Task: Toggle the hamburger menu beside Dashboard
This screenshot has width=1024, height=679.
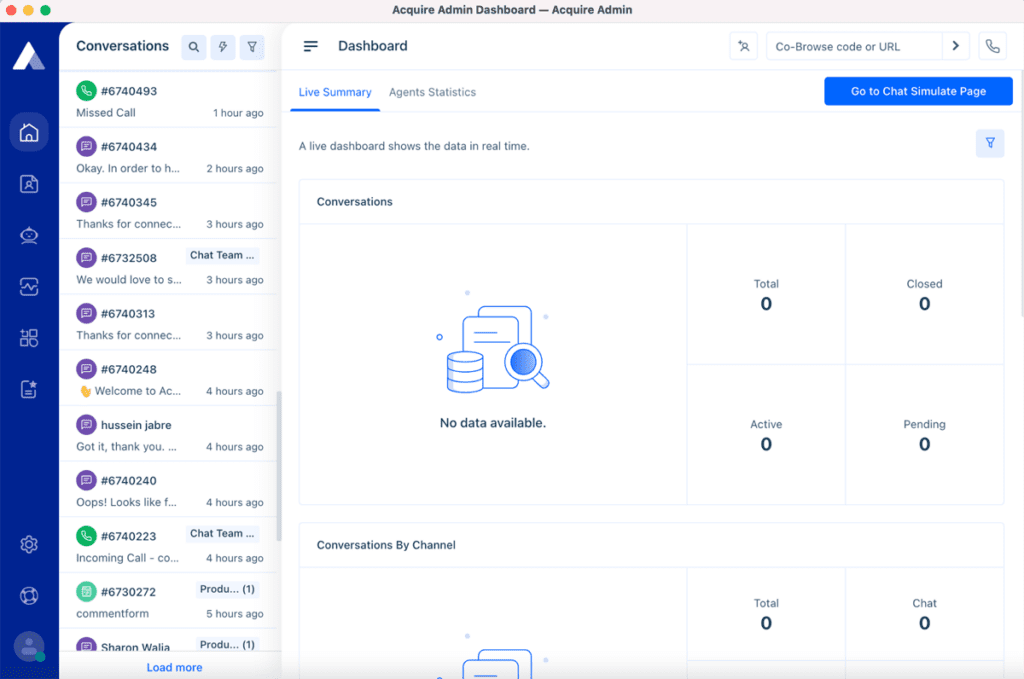Action: click(311, 46)
